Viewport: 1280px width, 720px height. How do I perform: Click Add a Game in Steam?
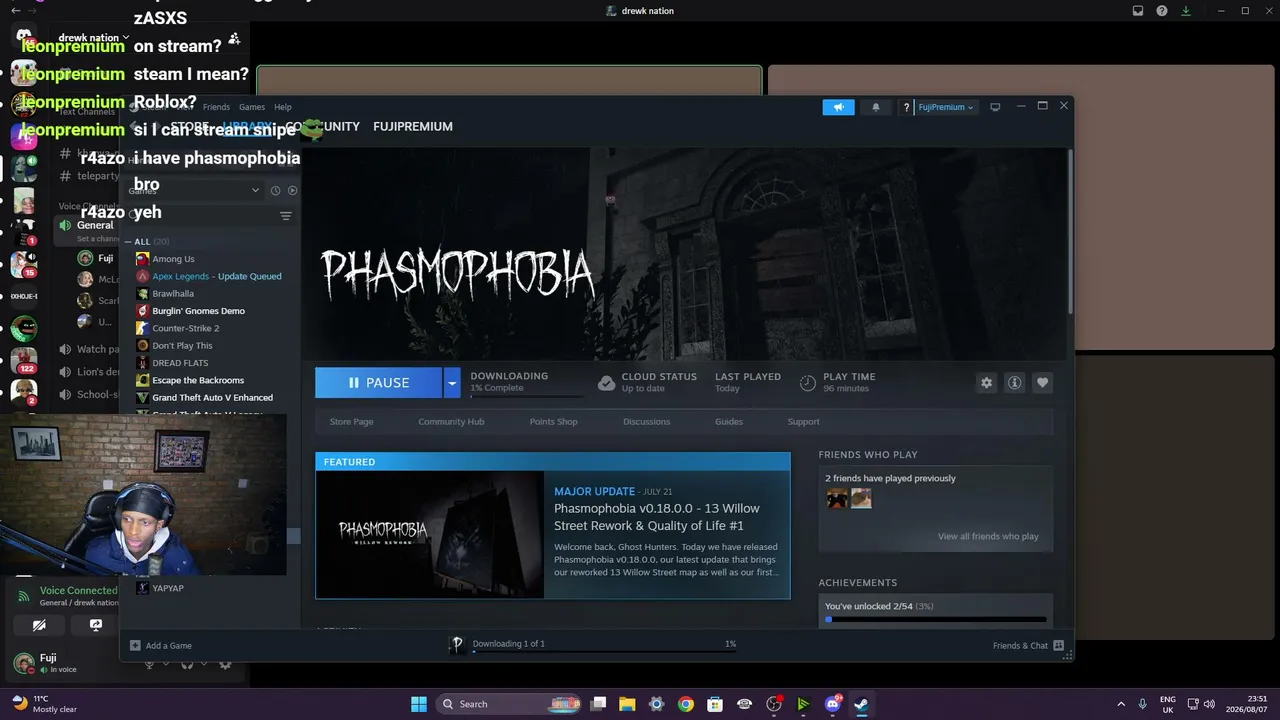(x=161, y=646)
